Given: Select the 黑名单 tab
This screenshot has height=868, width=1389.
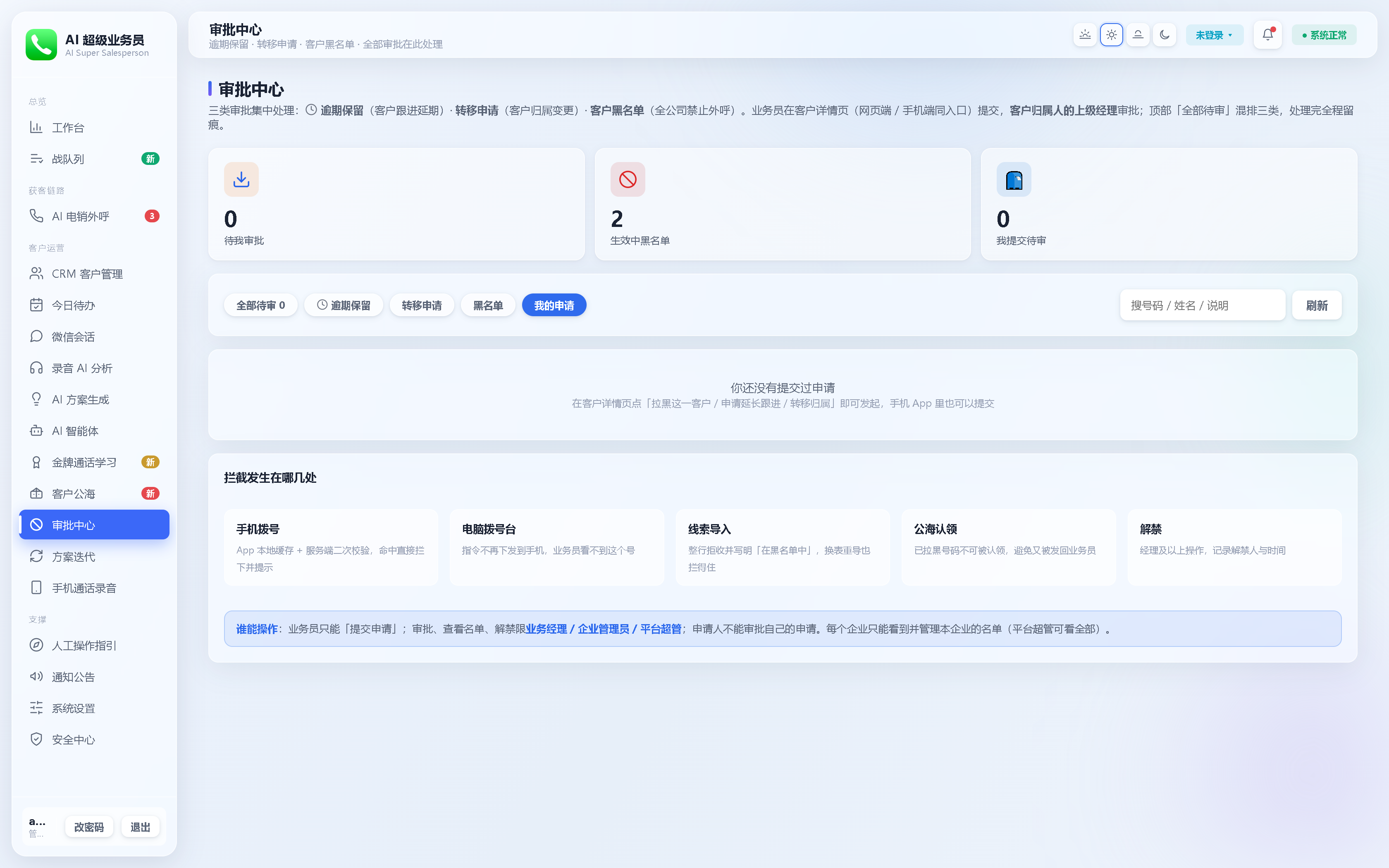Looking at the screenshot, I should pyautogui.click(x=488, y=305).
